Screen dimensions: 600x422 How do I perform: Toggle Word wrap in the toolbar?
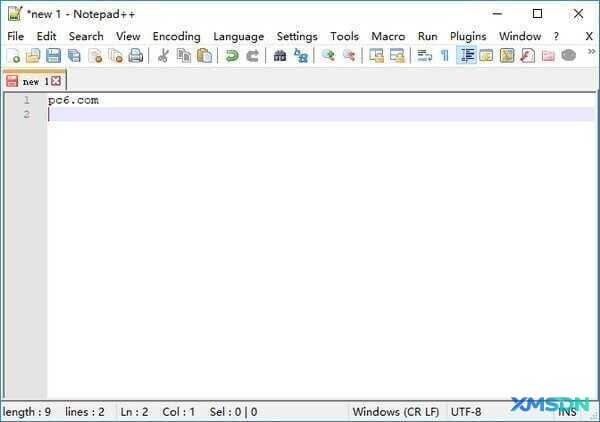pyautogui.click(x=424, y=56)
